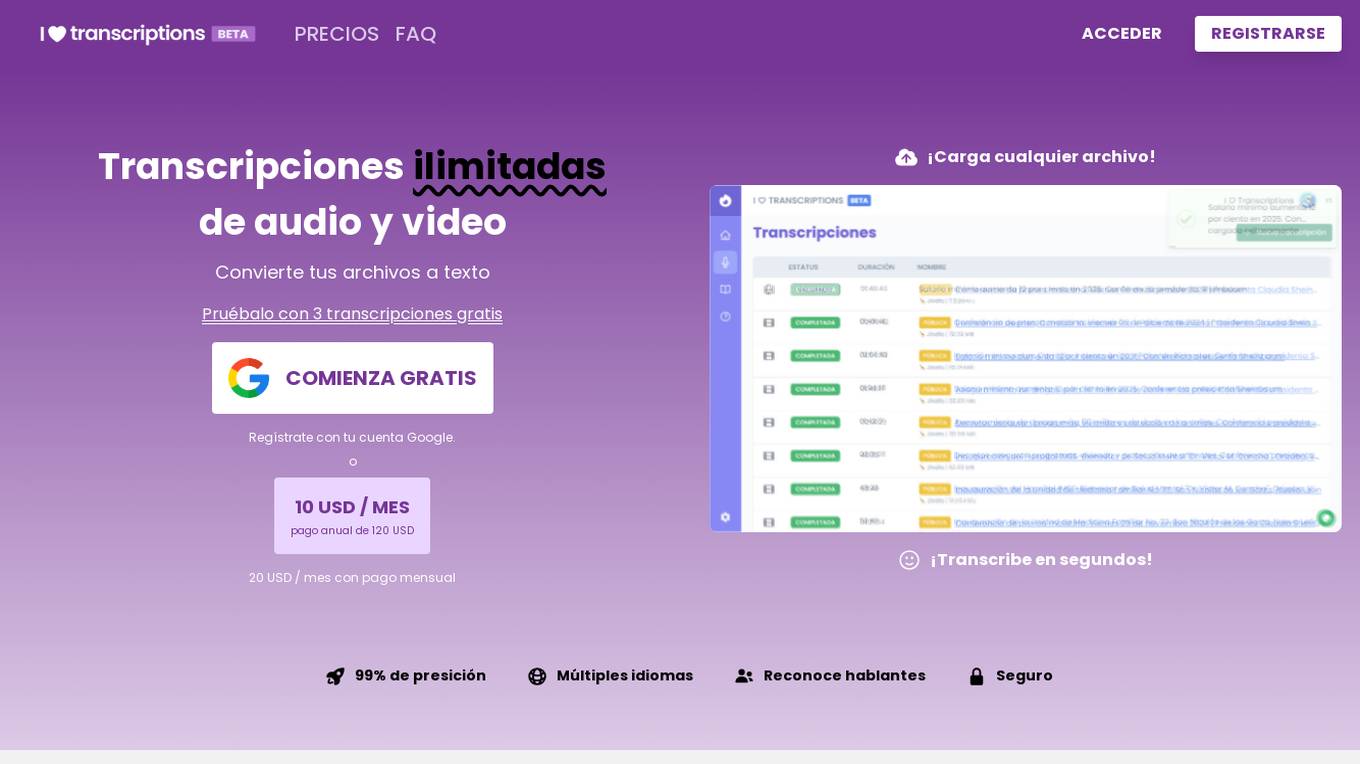Click the '¡Transcribe en segundos!' text
The image size is (1360, 764).
tap(1041, 560)
